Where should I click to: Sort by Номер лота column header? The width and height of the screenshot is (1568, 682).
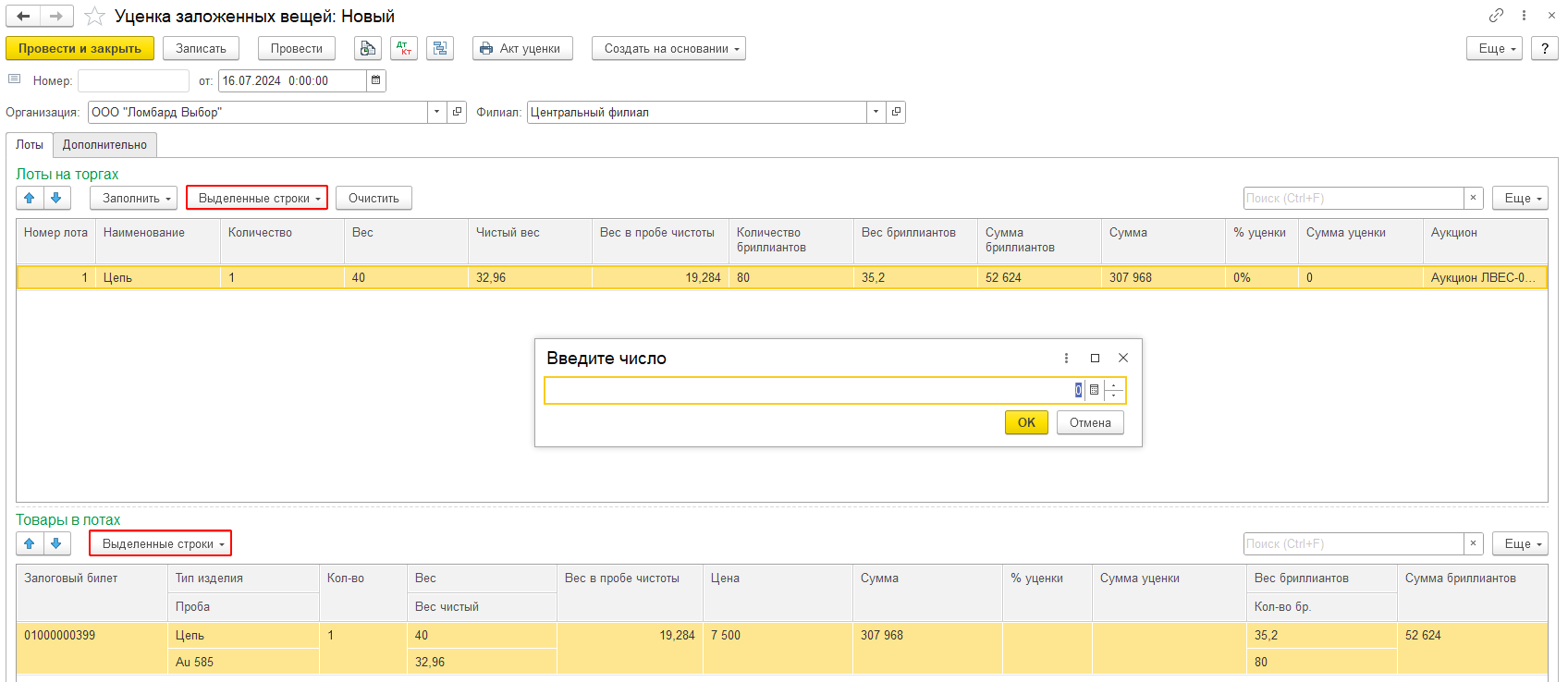[55, 240]
